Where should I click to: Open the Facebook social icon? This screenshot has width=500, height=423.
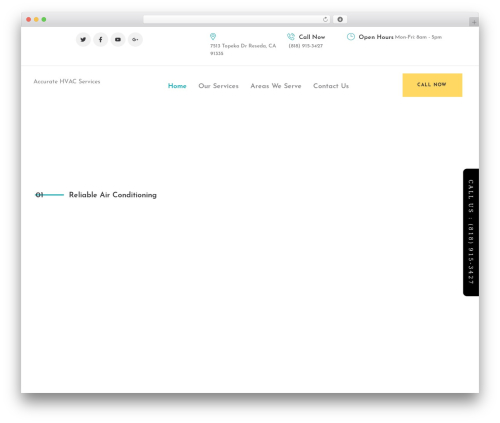pyautogui.click(x=100, y=40)
